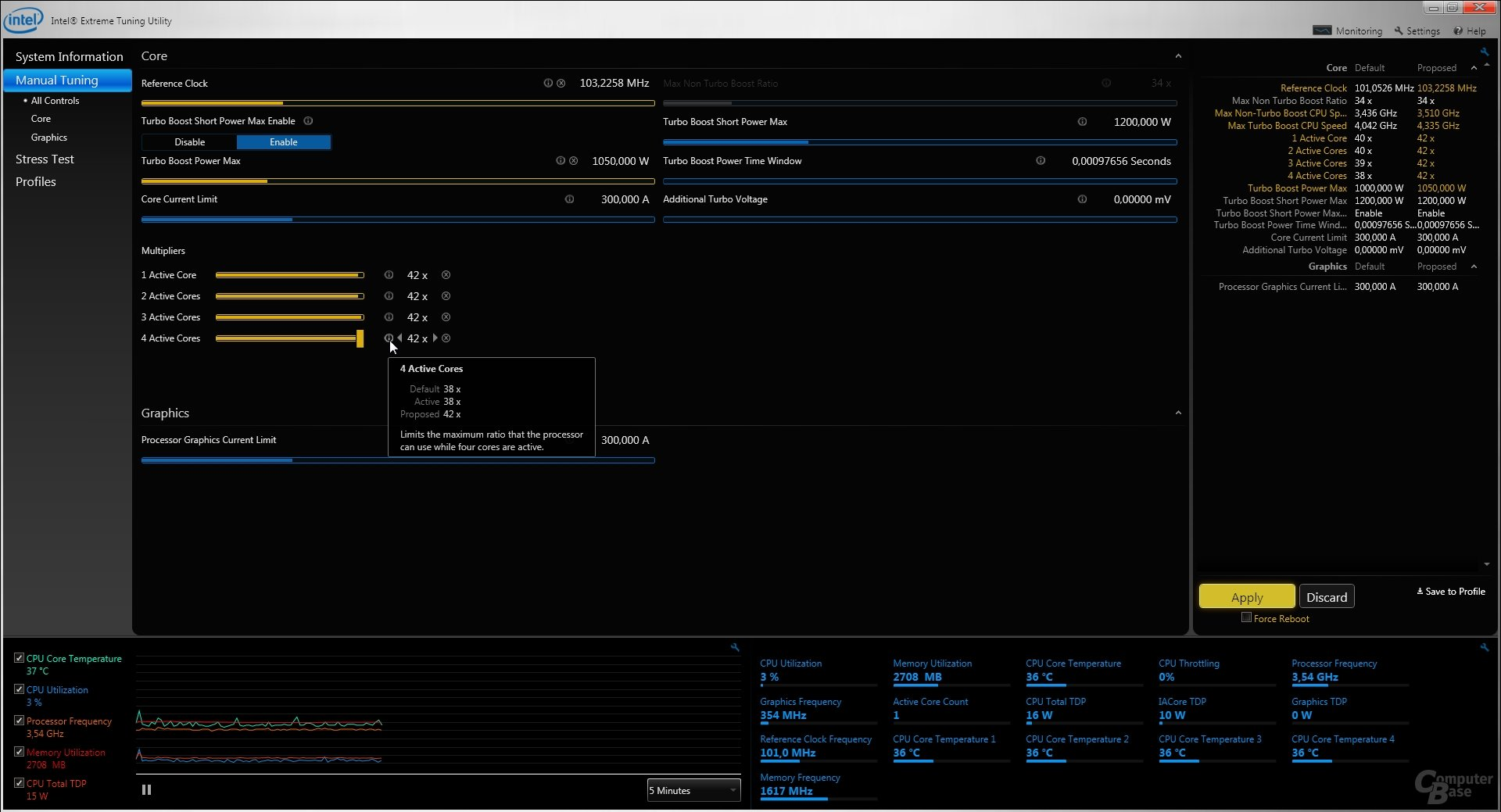Open the Graphics sub-item in the sidebar
The height and width of the screenshot is (812, 1501).
tap(49, 138)
